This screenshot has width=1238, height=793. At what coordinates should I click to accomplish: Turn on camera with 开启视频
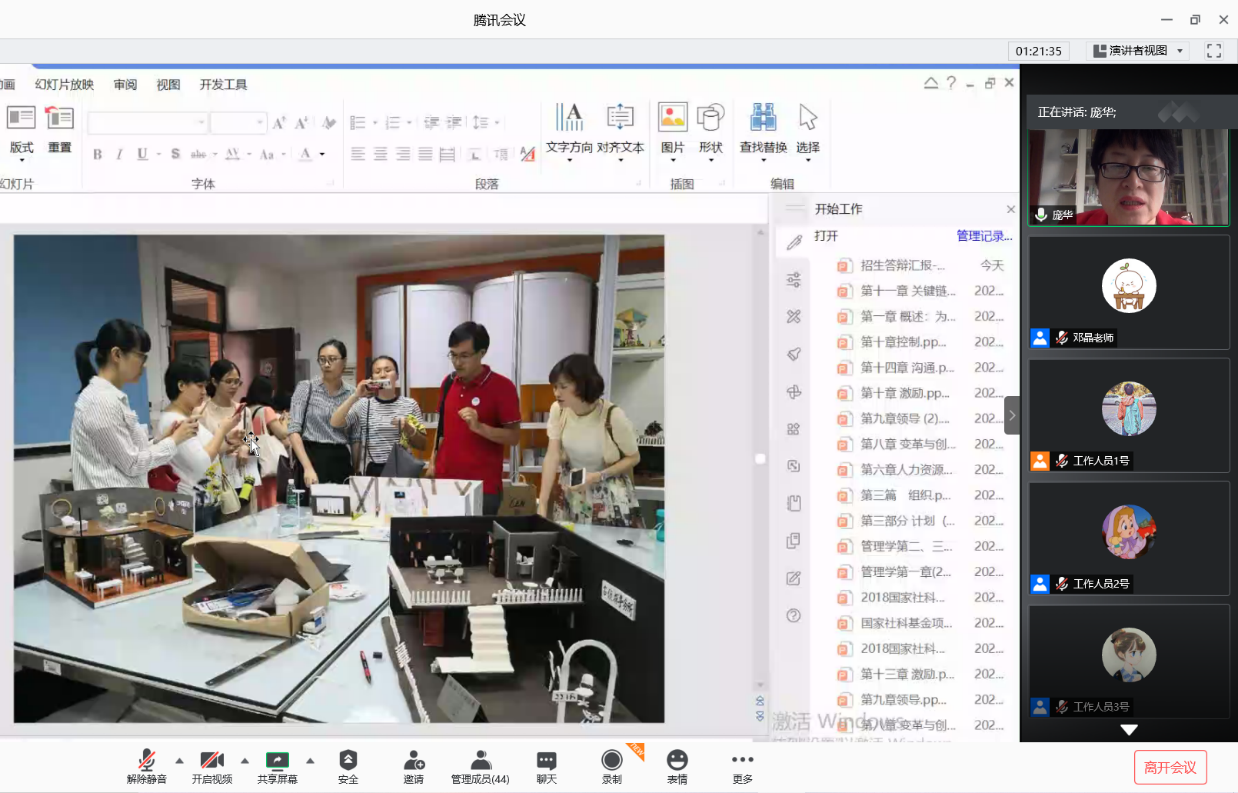click(212, 761)
